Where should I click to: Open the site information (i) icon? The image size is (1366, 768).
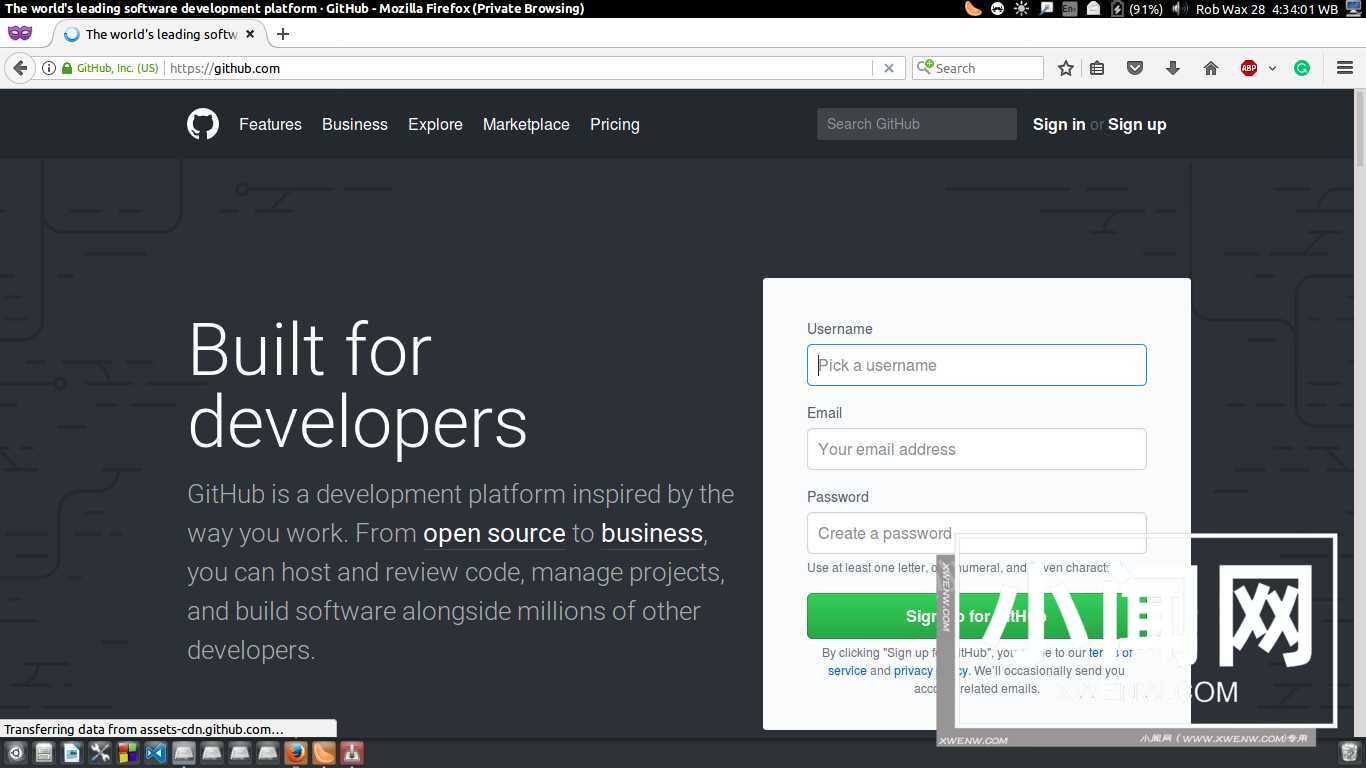[x=48, y=68]
